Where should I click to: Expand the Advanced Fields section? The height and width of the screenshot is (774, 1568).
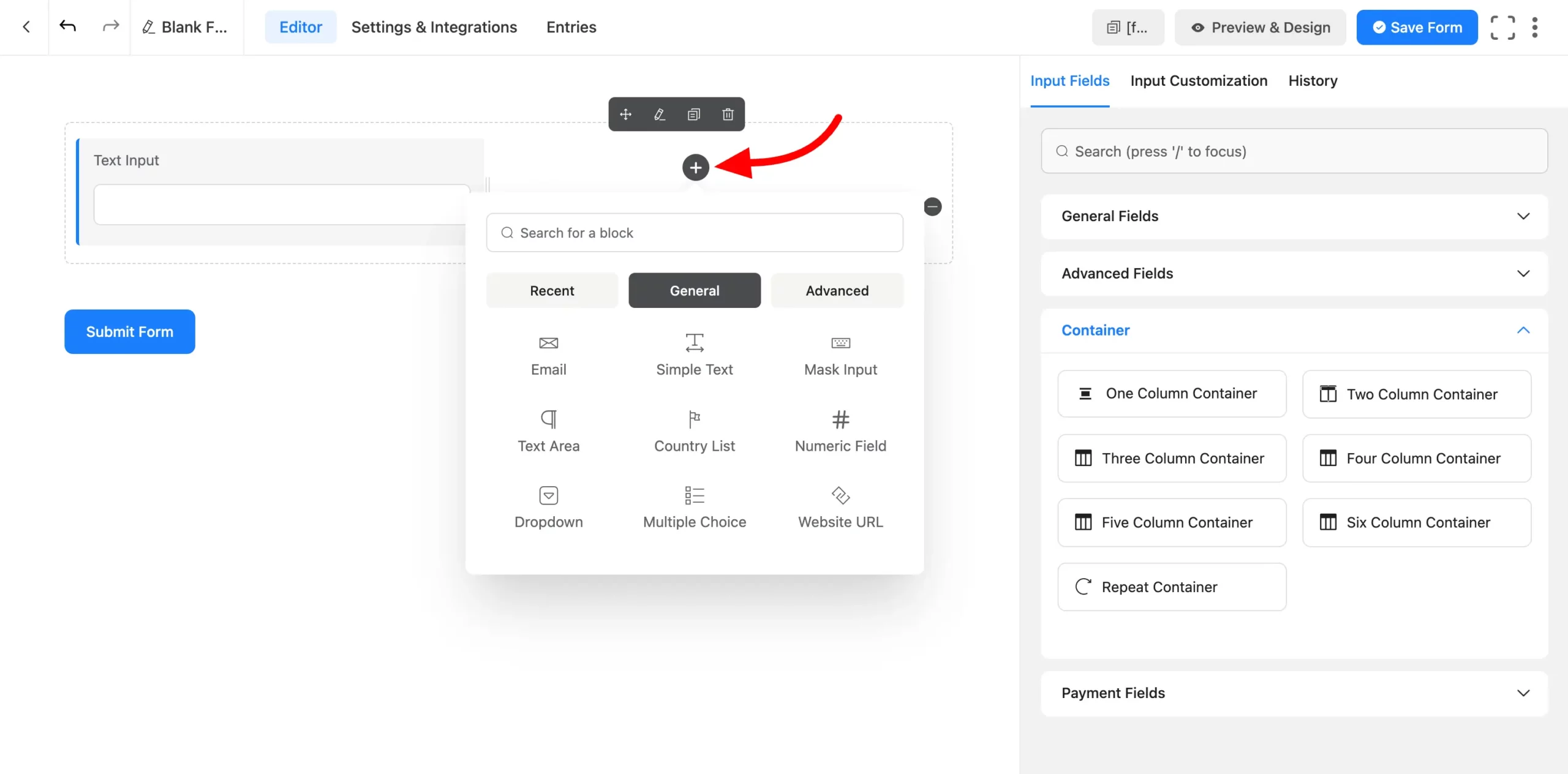(x=1294, y=273)
